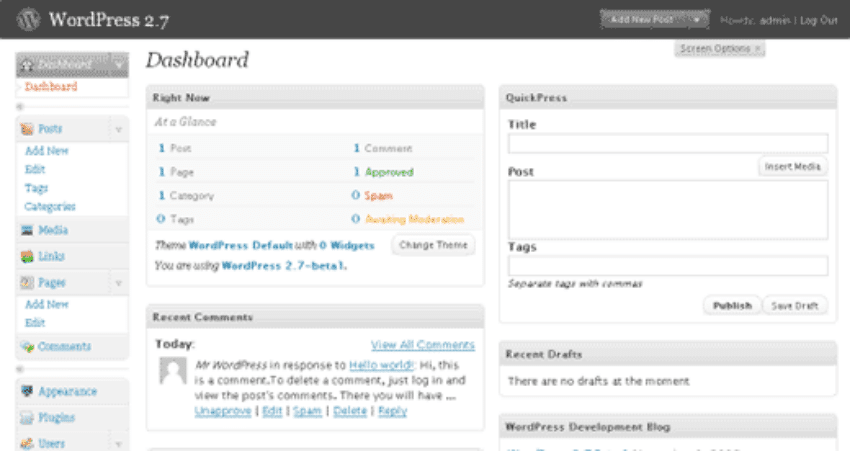The height and width of the screenshot is (451, 850).
Task: Click the WordPress logo in the header
Action: tap(28, 20)
